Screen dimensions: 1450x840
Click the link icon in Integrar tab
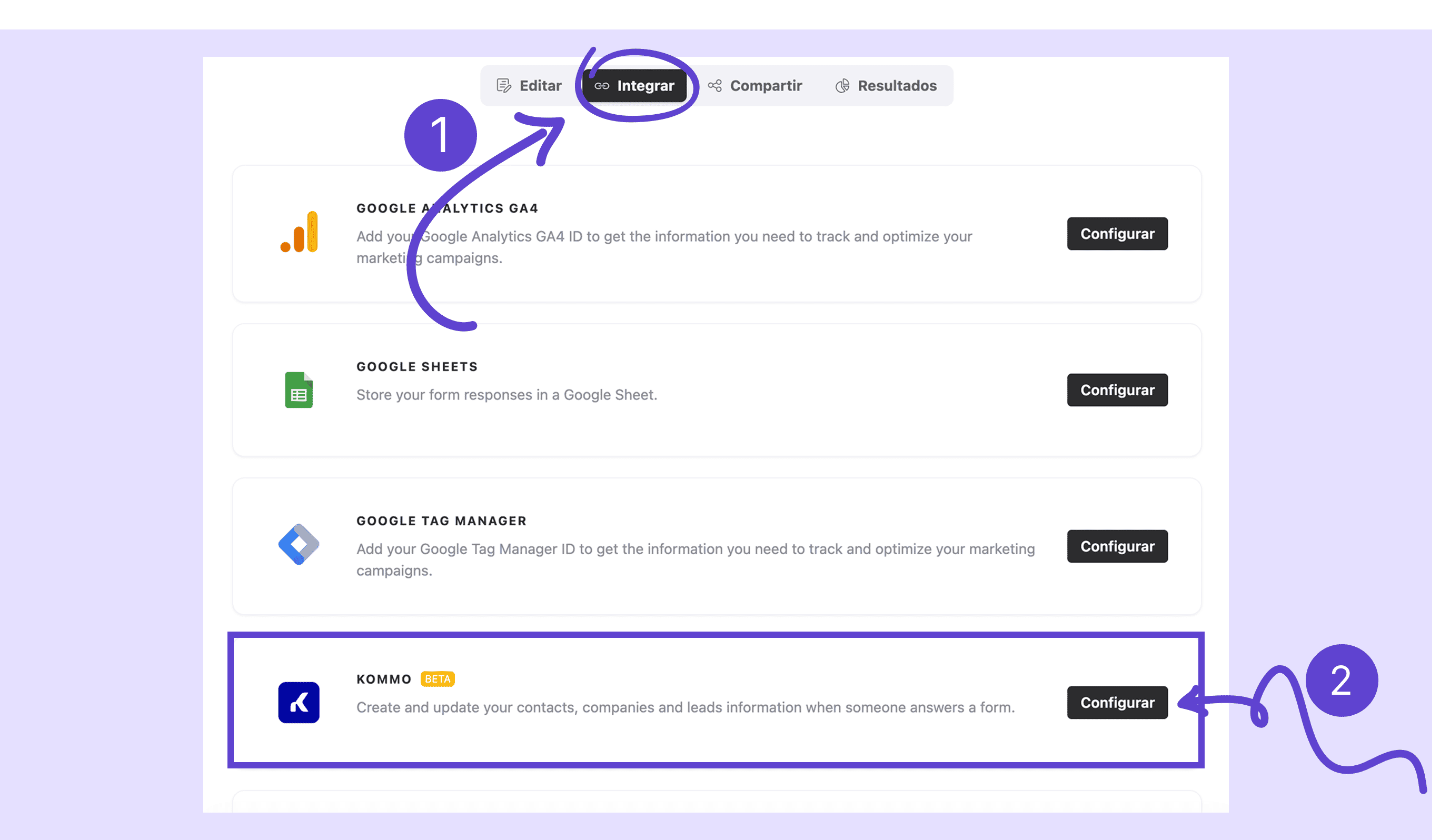click(x=602, y=86)
